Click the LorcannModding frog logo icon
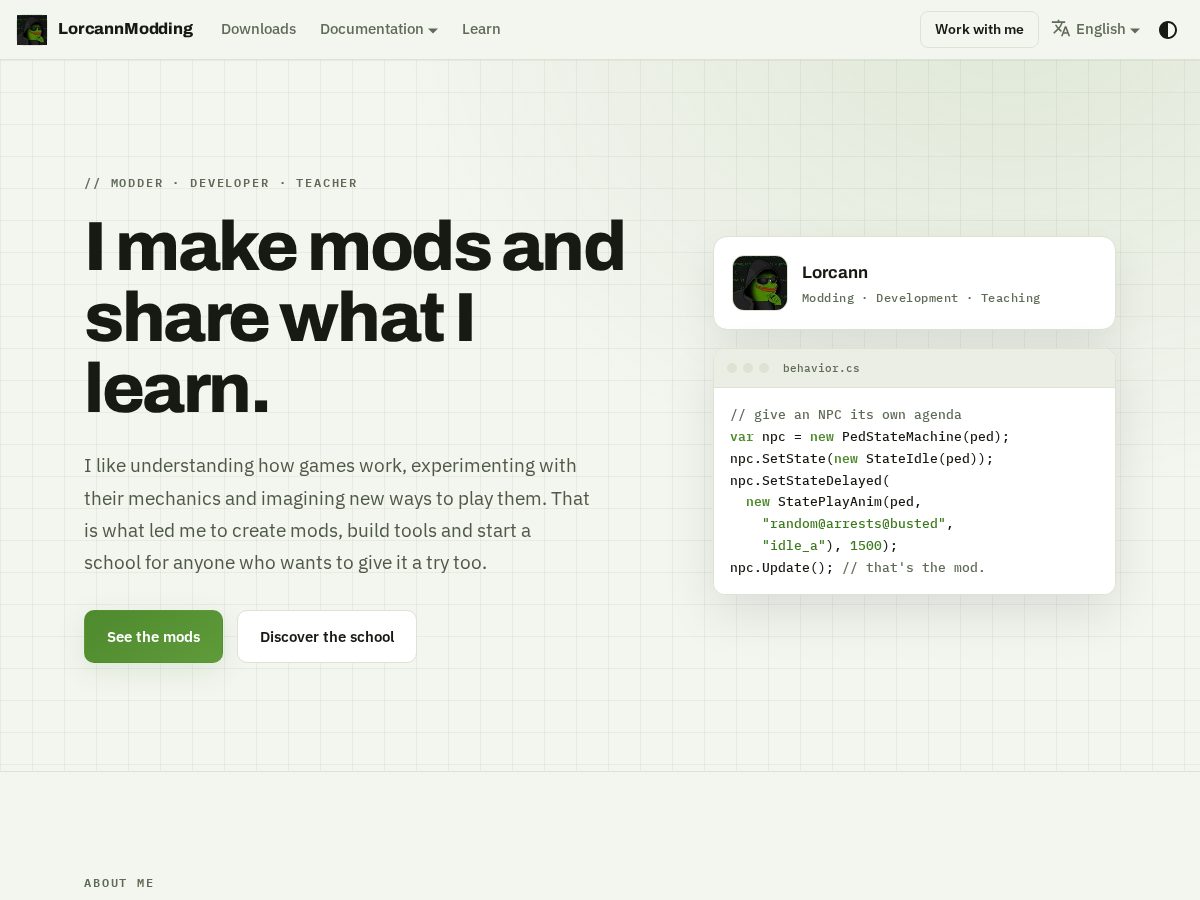The height and width of the screenshot is (900, 1200). [32, 30]
